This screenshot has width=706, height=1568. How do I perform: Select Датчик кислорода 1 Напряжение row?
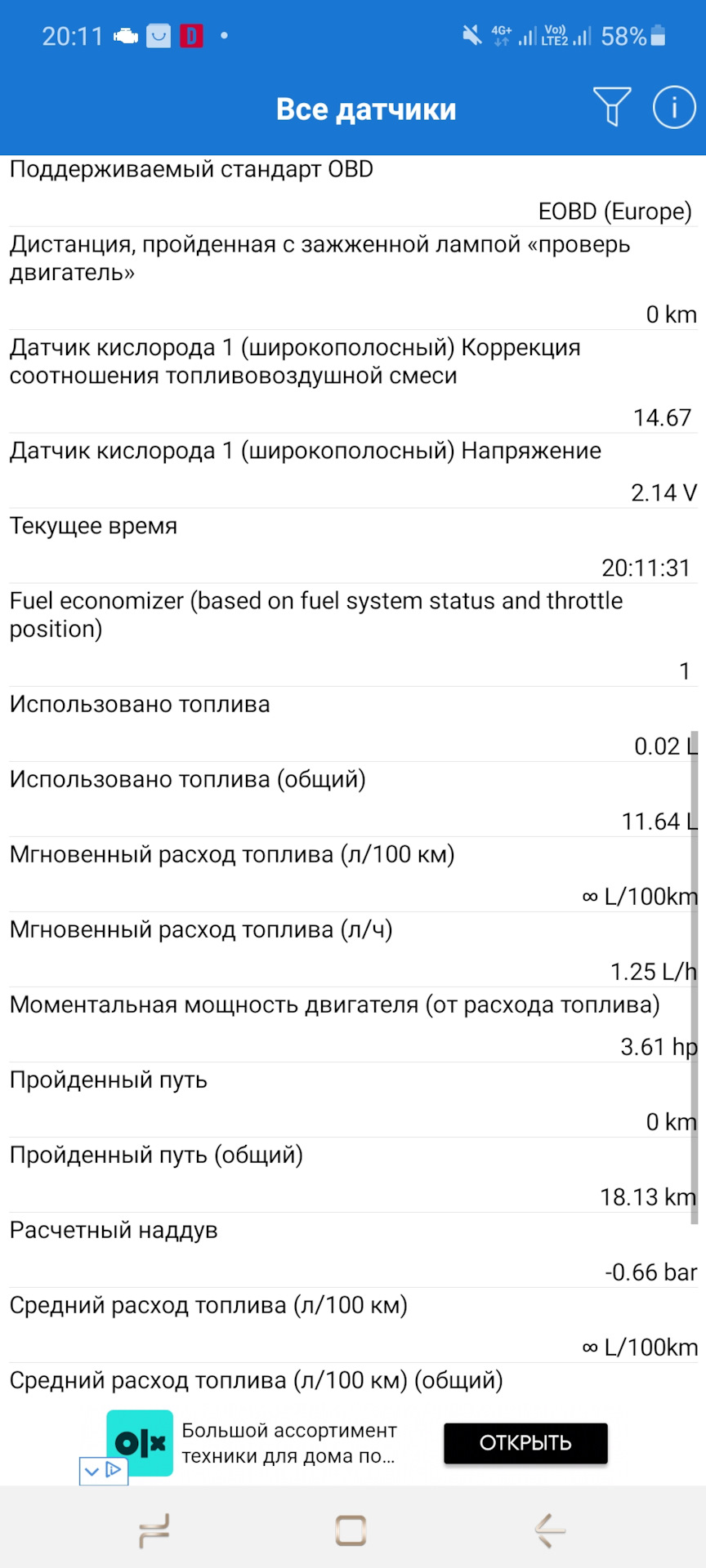[x=351, y=470]
